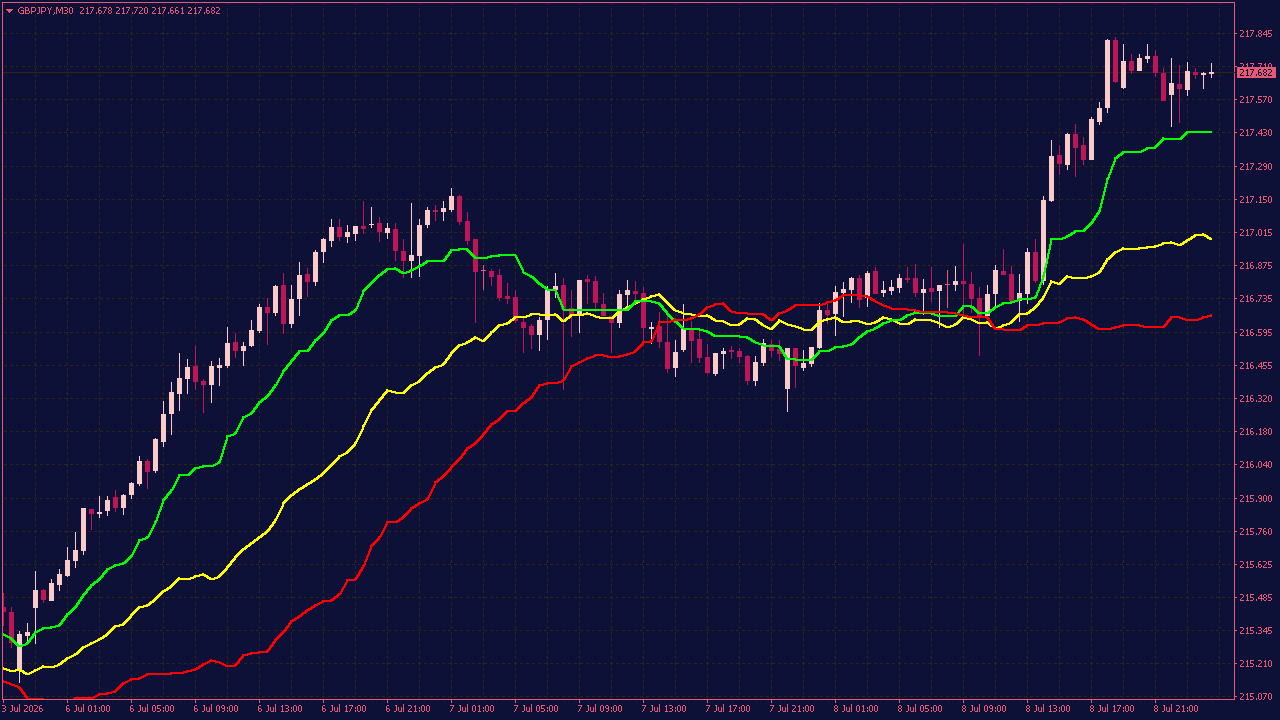Image resolution: width=1280 pixels, height=720 pixels.
Task: Click the 215.345 price axis label
Action: 1255,631
